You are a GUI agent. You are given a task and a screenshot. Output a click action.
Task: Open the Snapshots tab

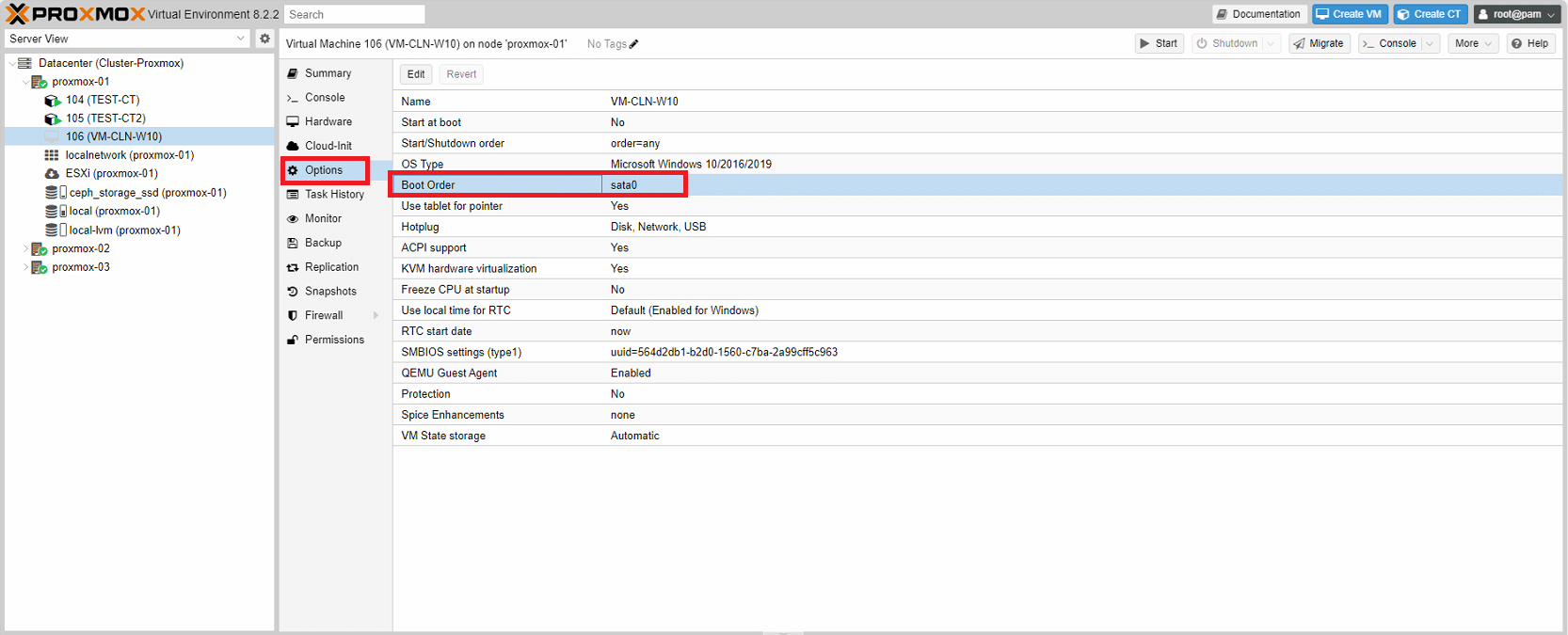tap(335, 292)
